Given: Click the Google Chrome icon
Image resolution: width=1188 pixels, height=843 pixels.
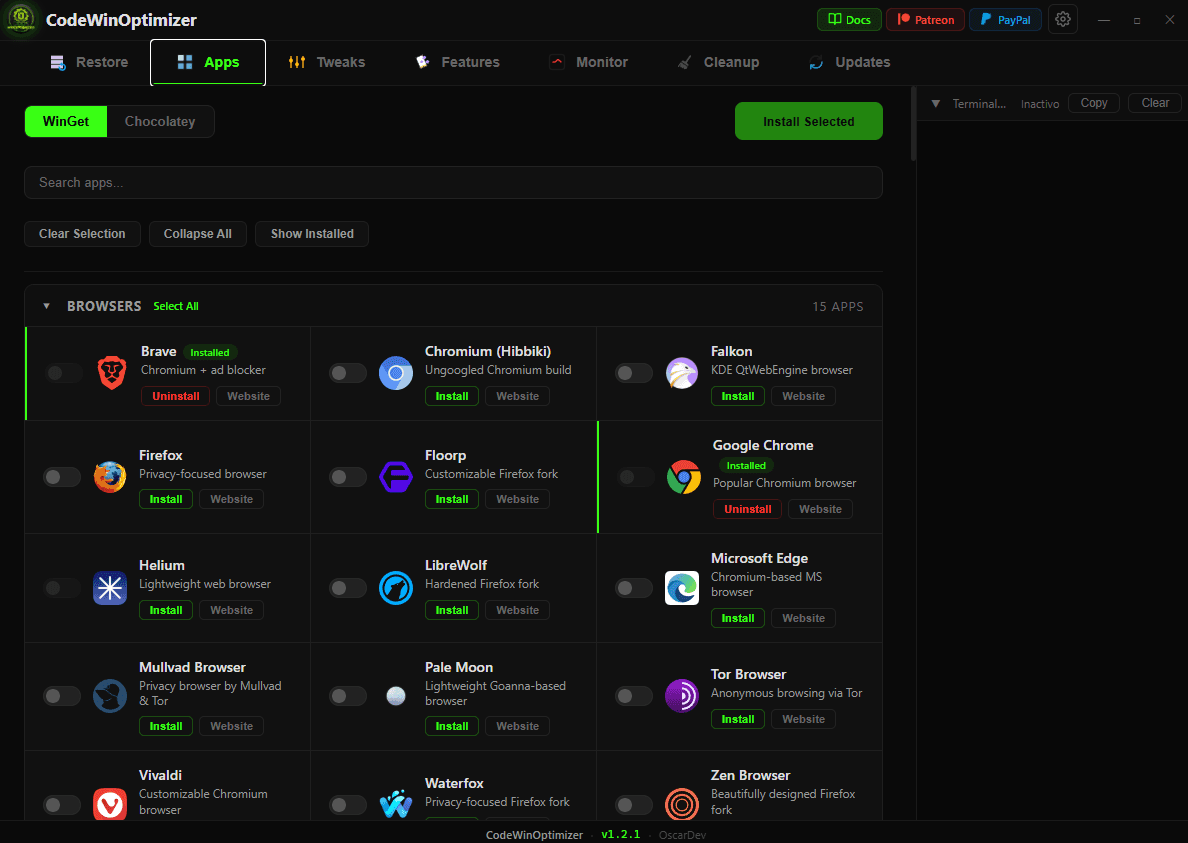Looking at the screenshot, I should coord(683,477).
